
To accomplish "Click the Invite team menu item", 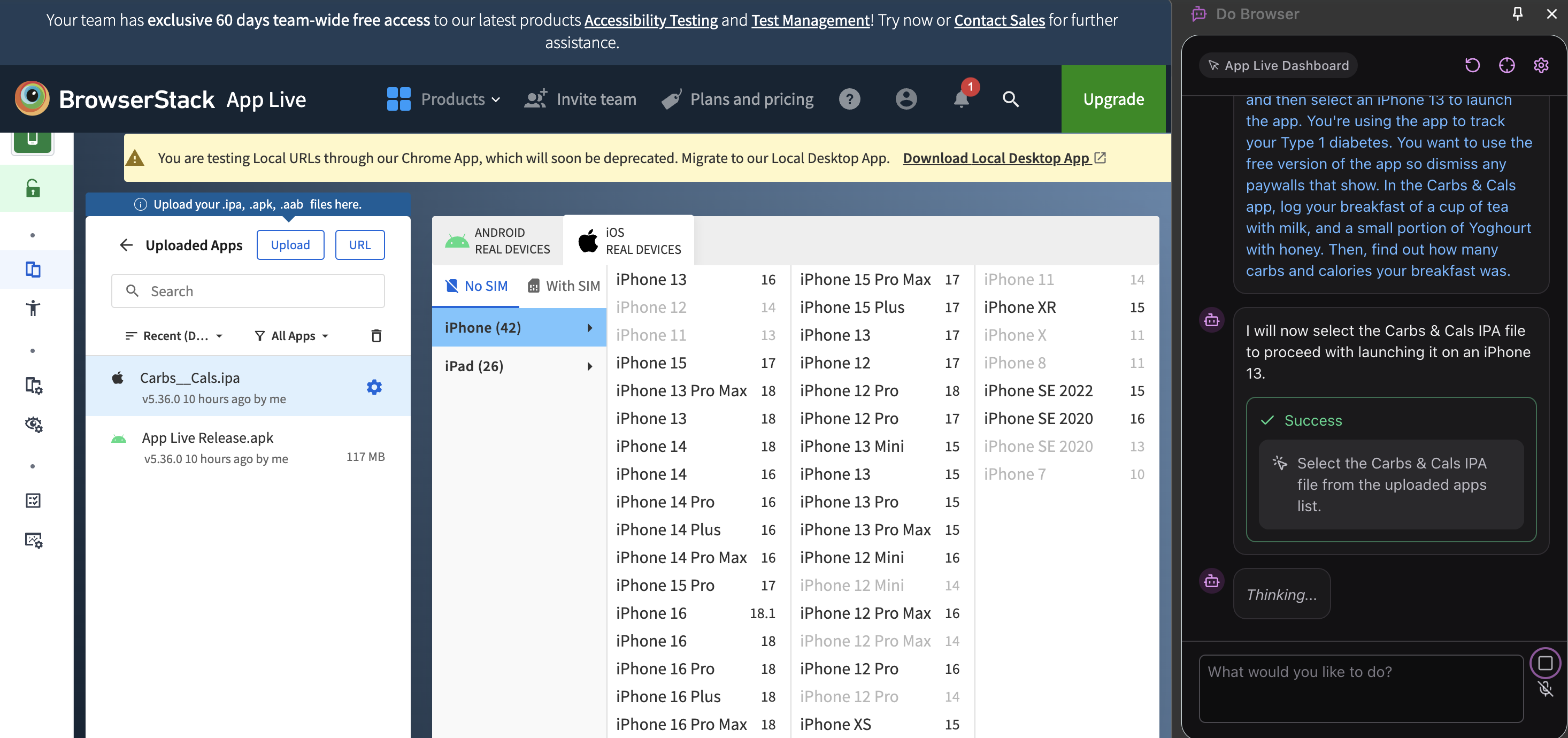I will [580, 99].
